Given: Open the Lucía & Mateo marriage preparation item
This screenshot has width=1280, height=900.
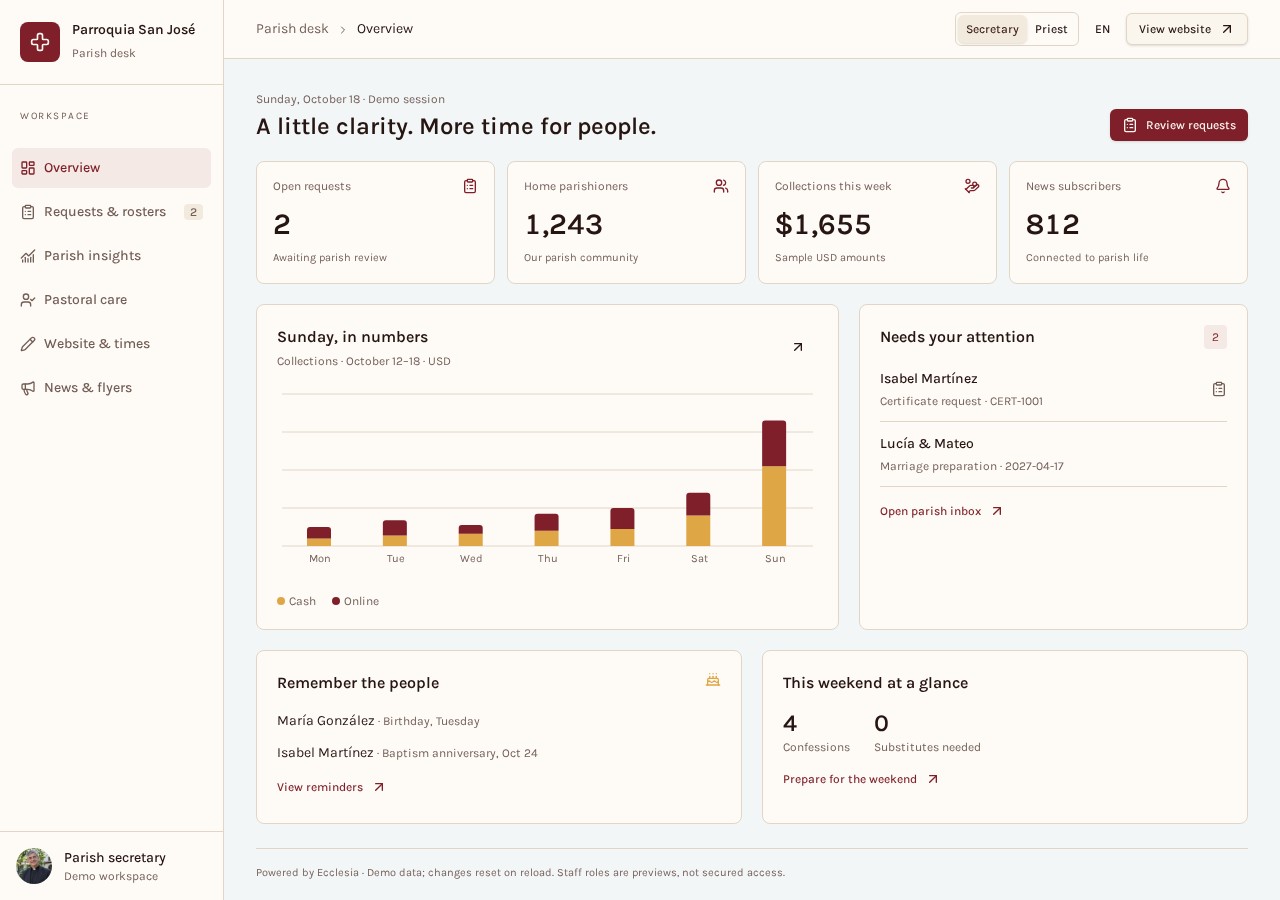Looking at the screenshot, I should (1053, 454).
